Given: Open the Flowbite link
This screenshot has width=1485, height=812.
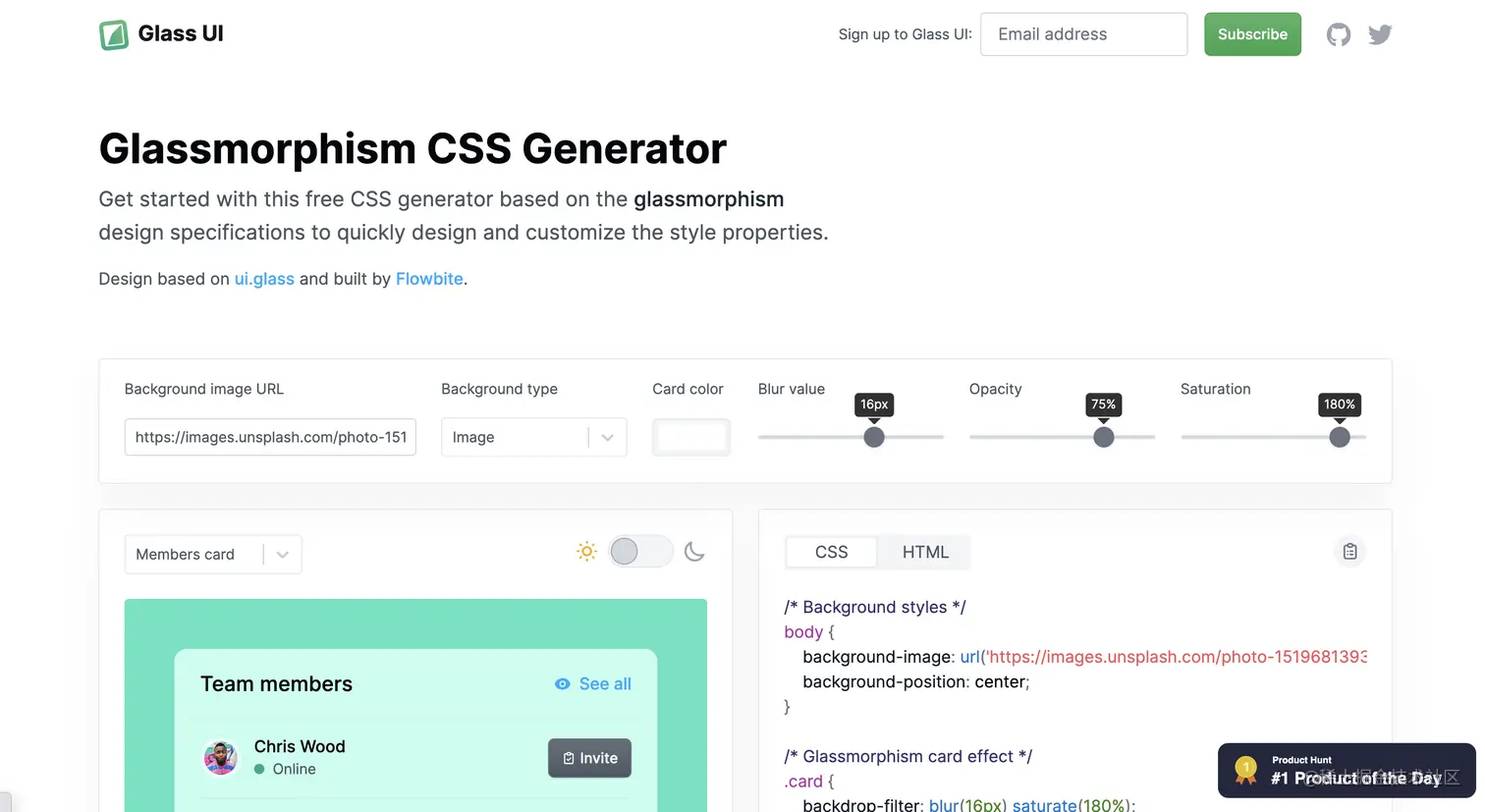Looking at the screenshot, I should coord(429,279).
